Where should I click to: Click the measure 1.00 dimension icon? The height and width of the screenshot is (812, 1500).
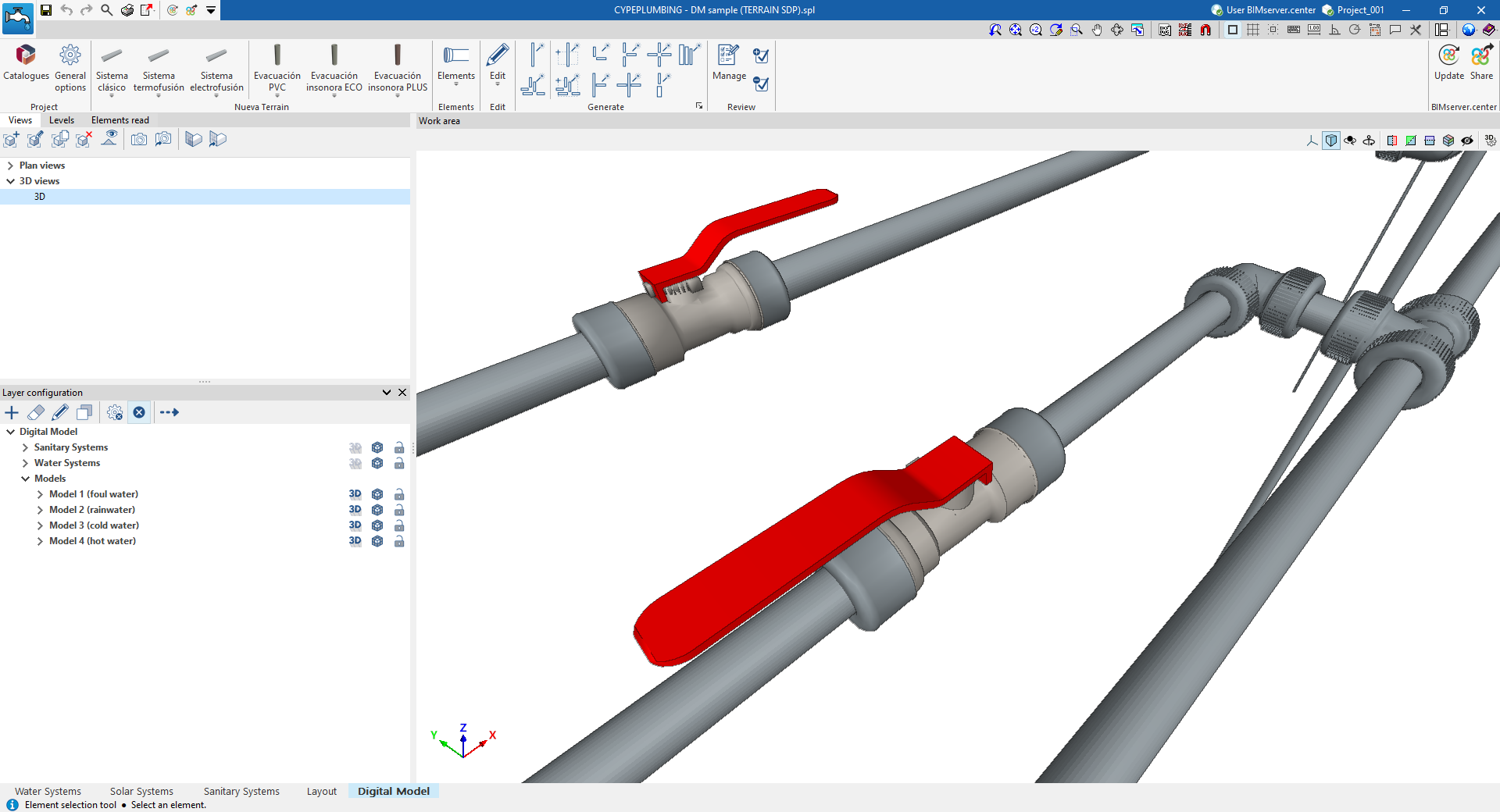tap(1314, 30)
